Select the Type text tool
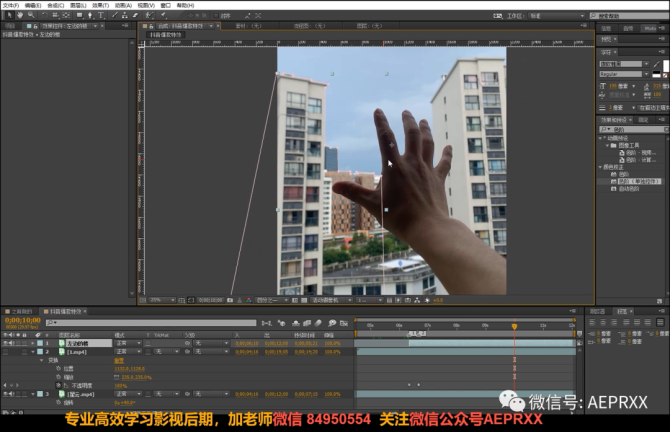 click(101, 15)
